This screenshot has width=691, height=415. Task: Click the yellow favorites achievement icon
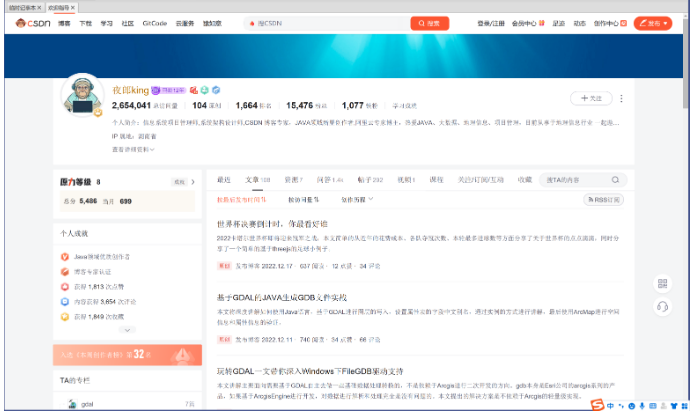point(65,316)
